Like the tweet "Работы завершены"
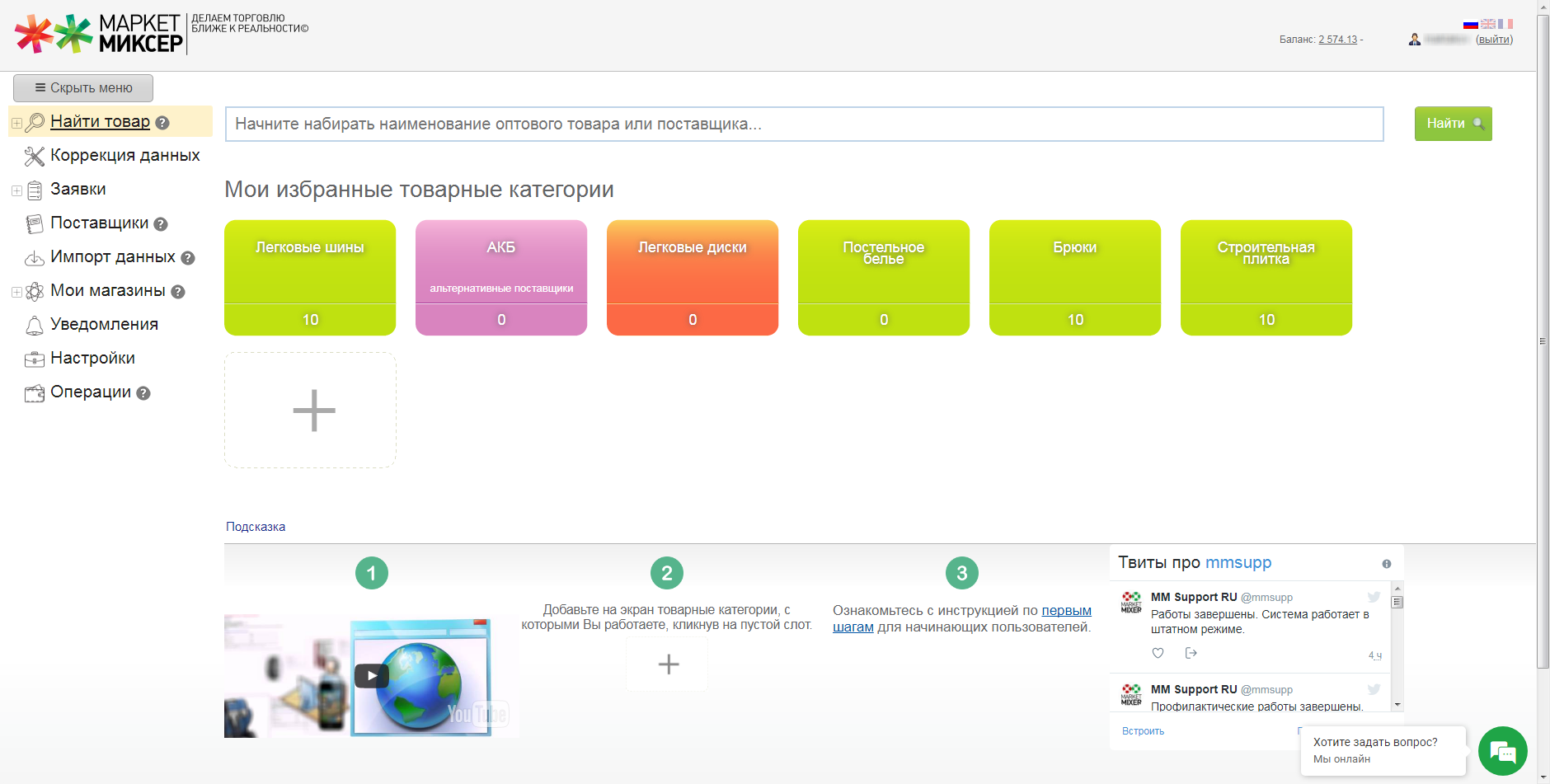The height and width of the screenshot is (784, 1550). click(1158, 653)
